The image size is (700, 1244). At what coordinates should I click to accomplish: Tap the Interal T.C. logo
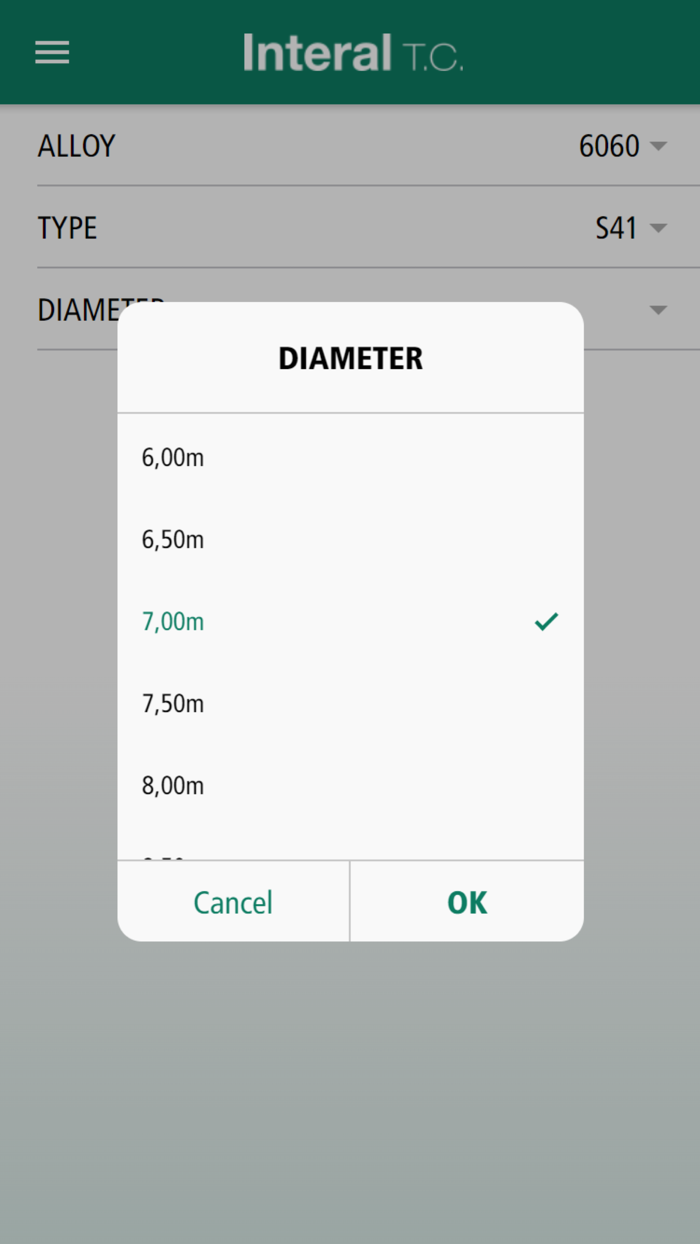click(352, 52)
